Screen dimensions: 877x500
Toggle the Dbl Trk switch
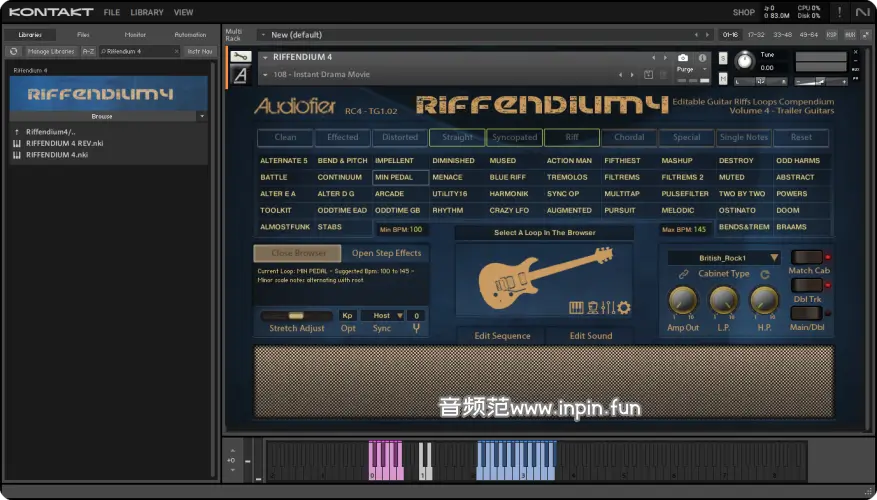806,285
